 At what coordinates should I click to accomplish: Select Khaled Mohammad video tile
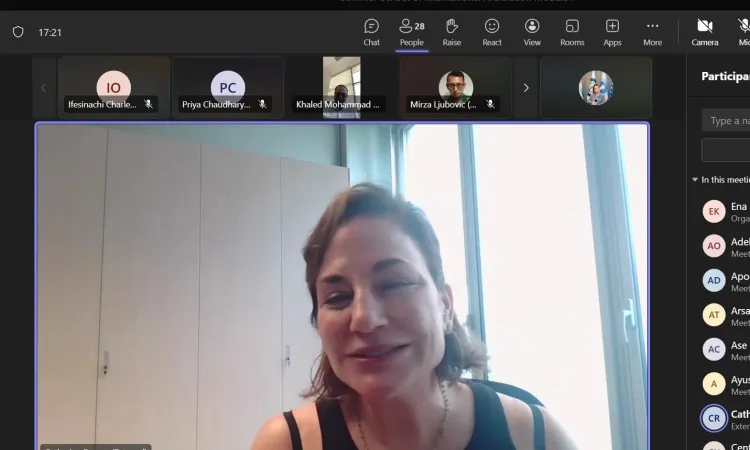[341, 88]
